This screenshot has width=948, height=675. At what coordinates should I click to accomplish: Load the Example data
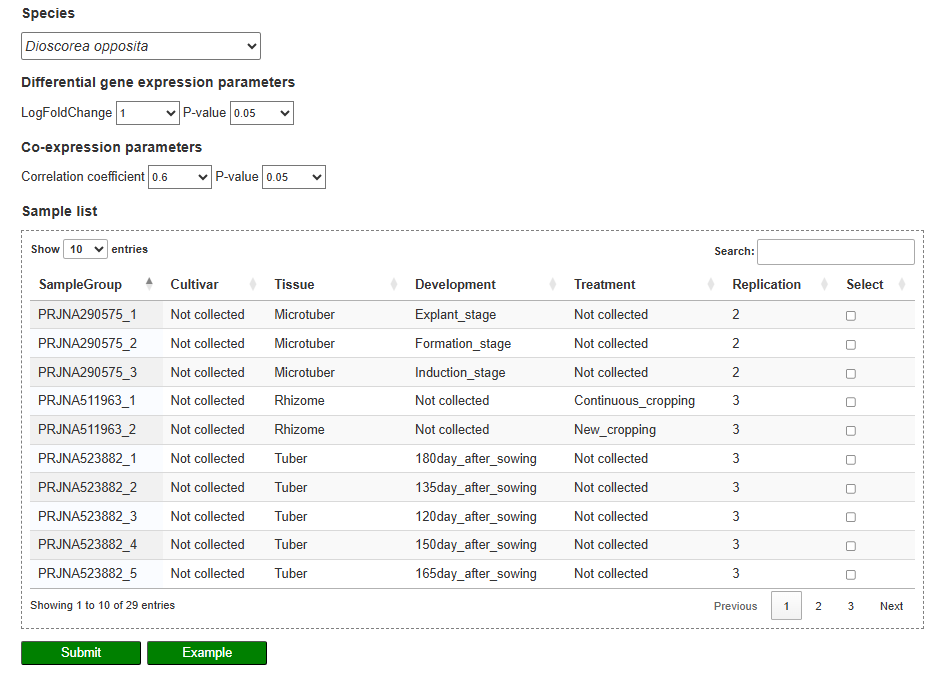tap(207, 653)
